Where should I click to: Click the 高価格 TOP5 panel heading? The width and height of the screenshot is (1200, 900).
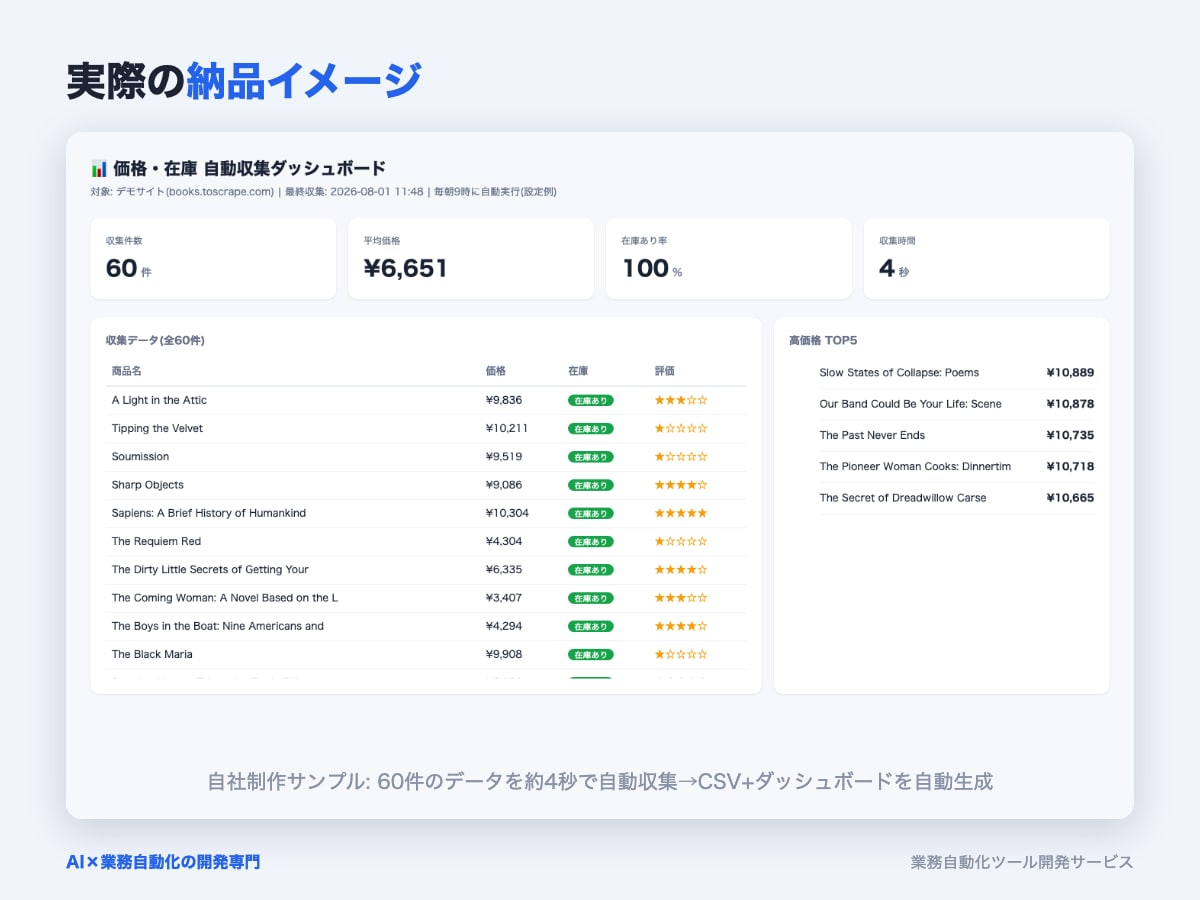click(x=823, y=341)
